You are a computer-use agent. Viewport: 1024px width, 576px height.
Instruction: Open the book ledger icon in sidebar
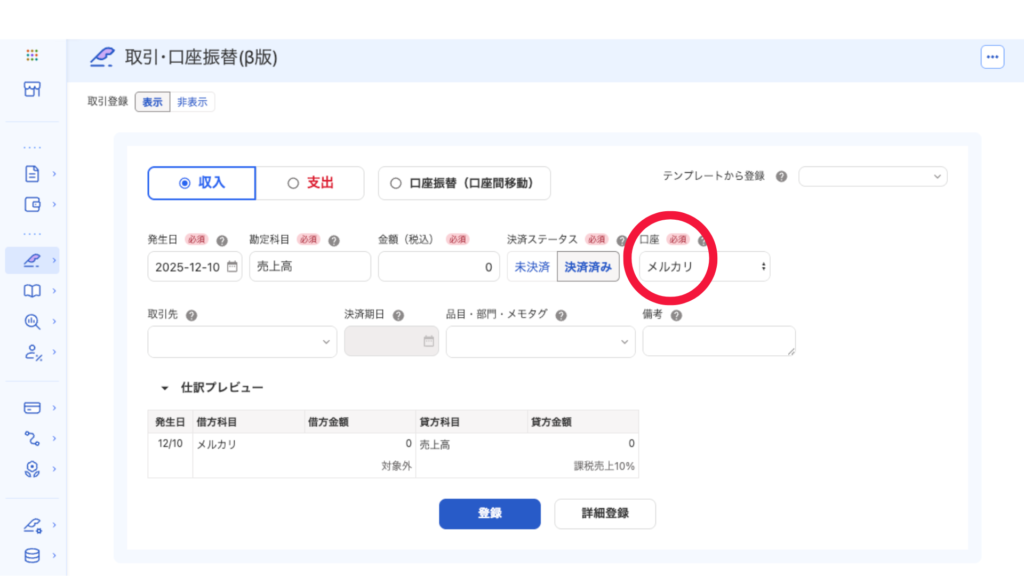coord(32,291)
